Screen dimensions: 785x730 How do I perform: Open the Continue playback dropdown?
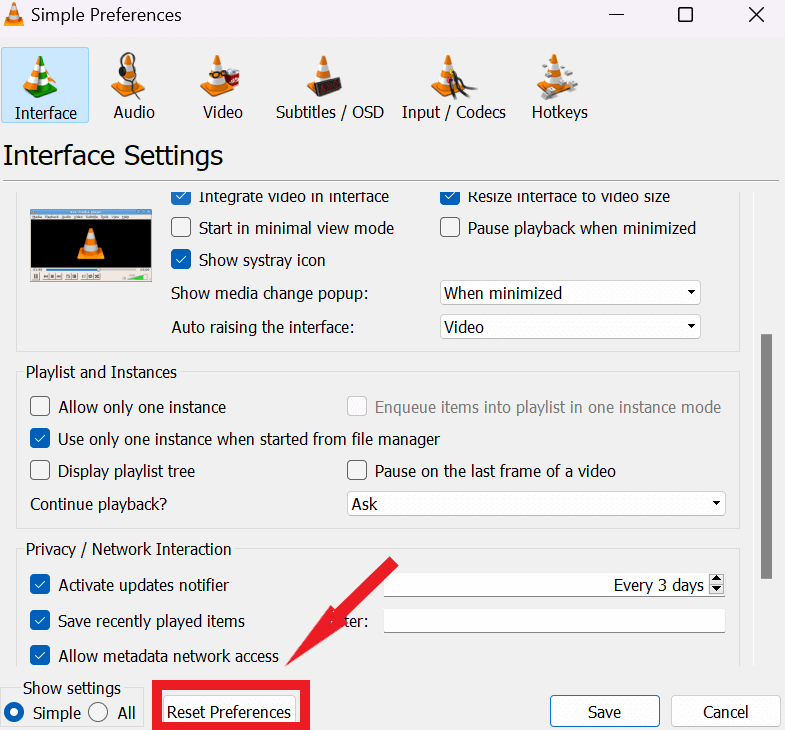coord(536,504)
